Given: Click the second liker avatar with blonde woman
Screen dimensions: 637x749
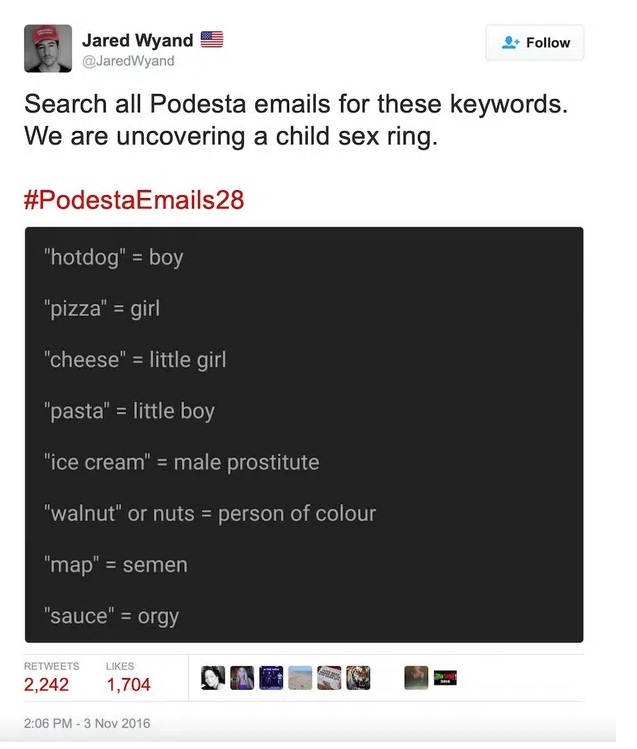Looking at the screenshot, I should click(x=242, y=678).
